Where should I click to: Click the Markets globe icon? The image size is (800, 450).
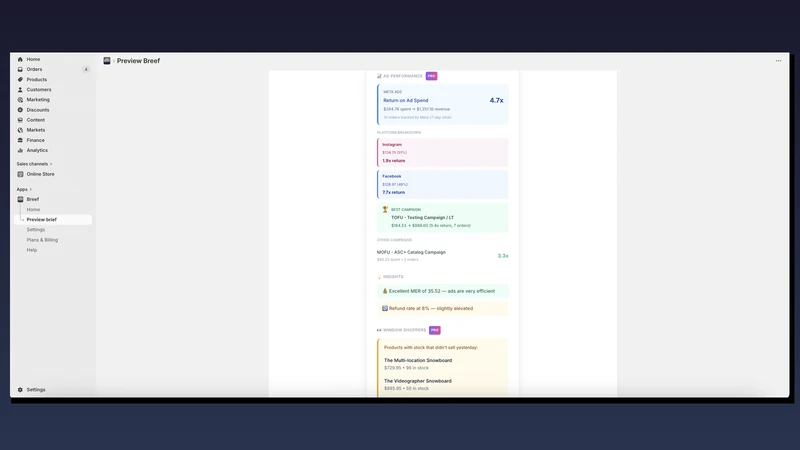point(20,130)
